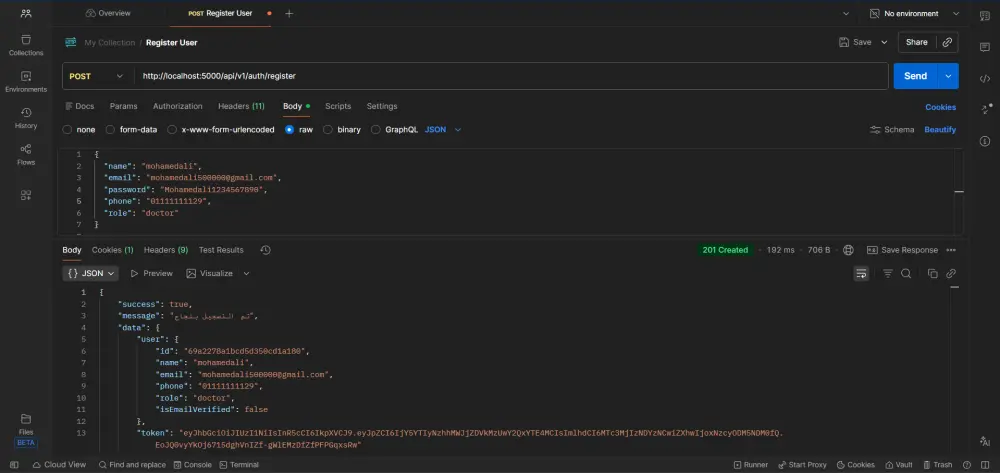Change the response JSON format dropdown
This screenshot has width=1000, height=473.
point(91,273)
